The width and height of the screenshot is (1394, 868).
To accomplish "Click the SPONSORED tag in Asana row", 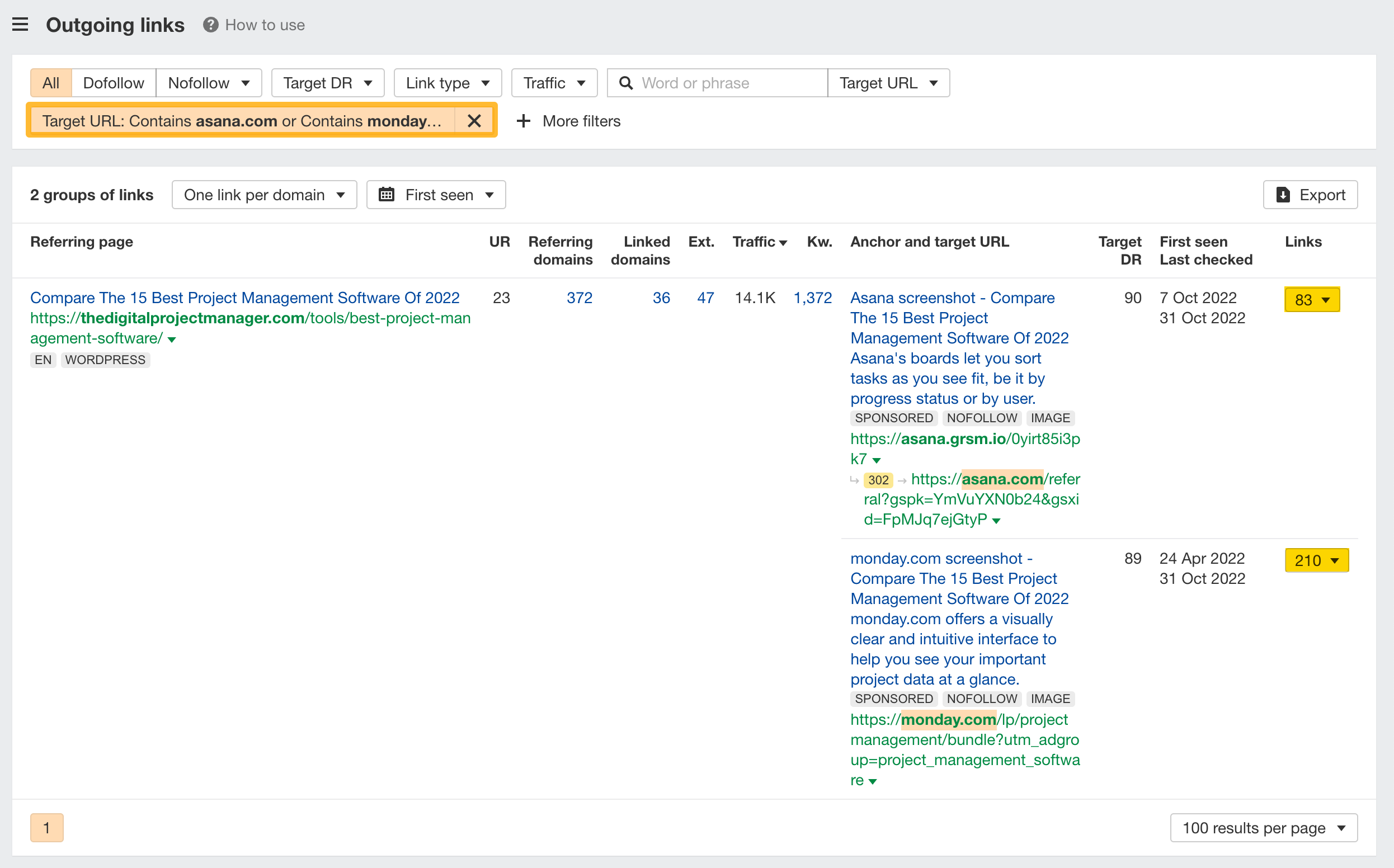I will pyautogui.click(x=894, y=418).
